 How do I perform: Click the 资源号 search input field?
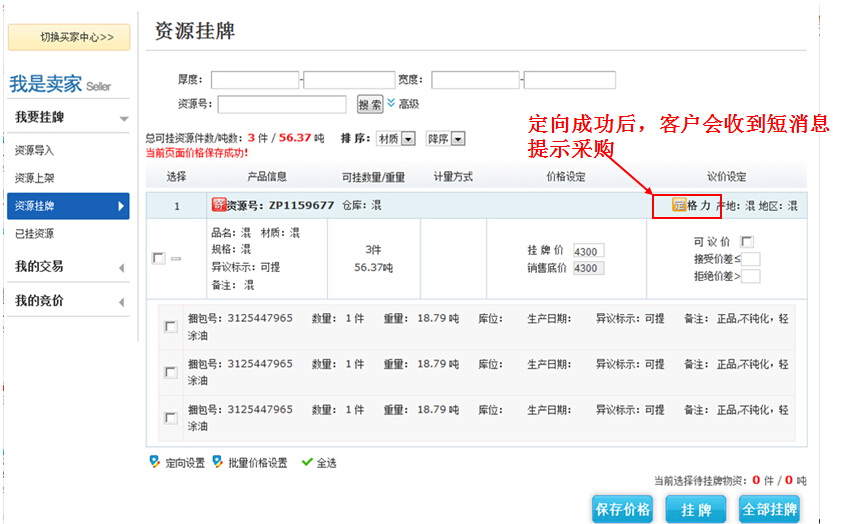point(282,104)
